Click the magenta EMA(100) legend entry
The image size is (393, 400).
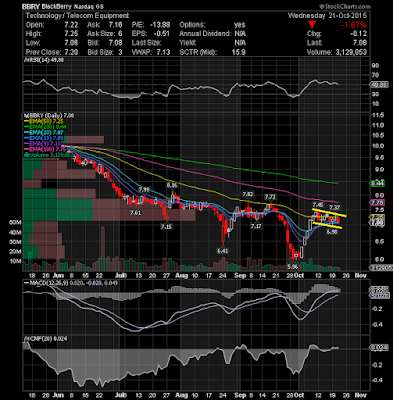tap(44, 149)
